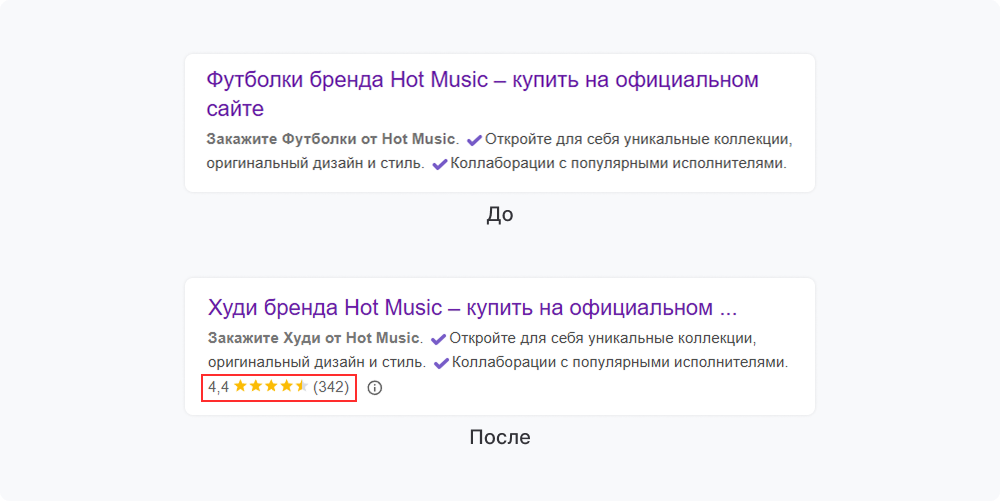Image resolution: width=1000 pixels, height=501 pixels.
Task: Click "Коллаборации с популярными исполнителями" in Футболки card
Action: click(618, 164)
